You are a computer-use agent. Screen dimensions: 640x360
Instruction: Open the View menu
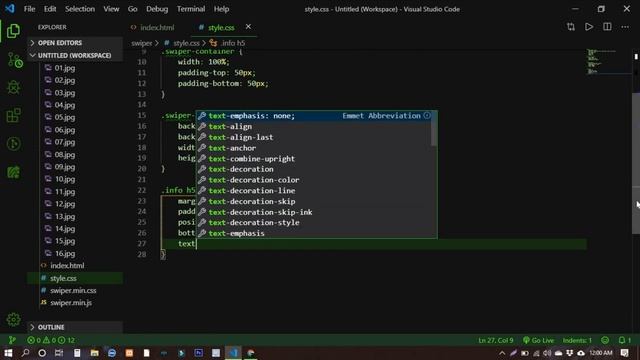point(111,9)
